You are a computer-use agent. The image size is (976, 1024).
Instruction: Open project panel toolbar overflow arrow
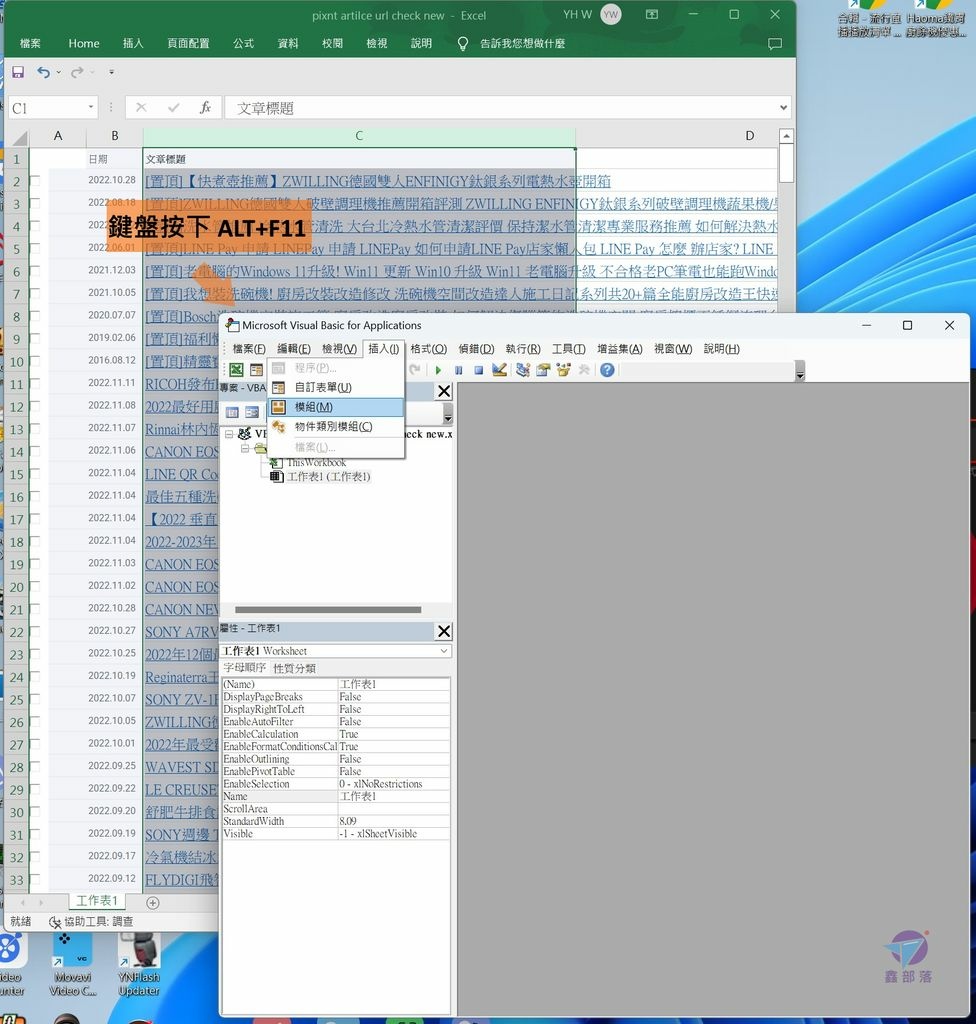[447, 414]
